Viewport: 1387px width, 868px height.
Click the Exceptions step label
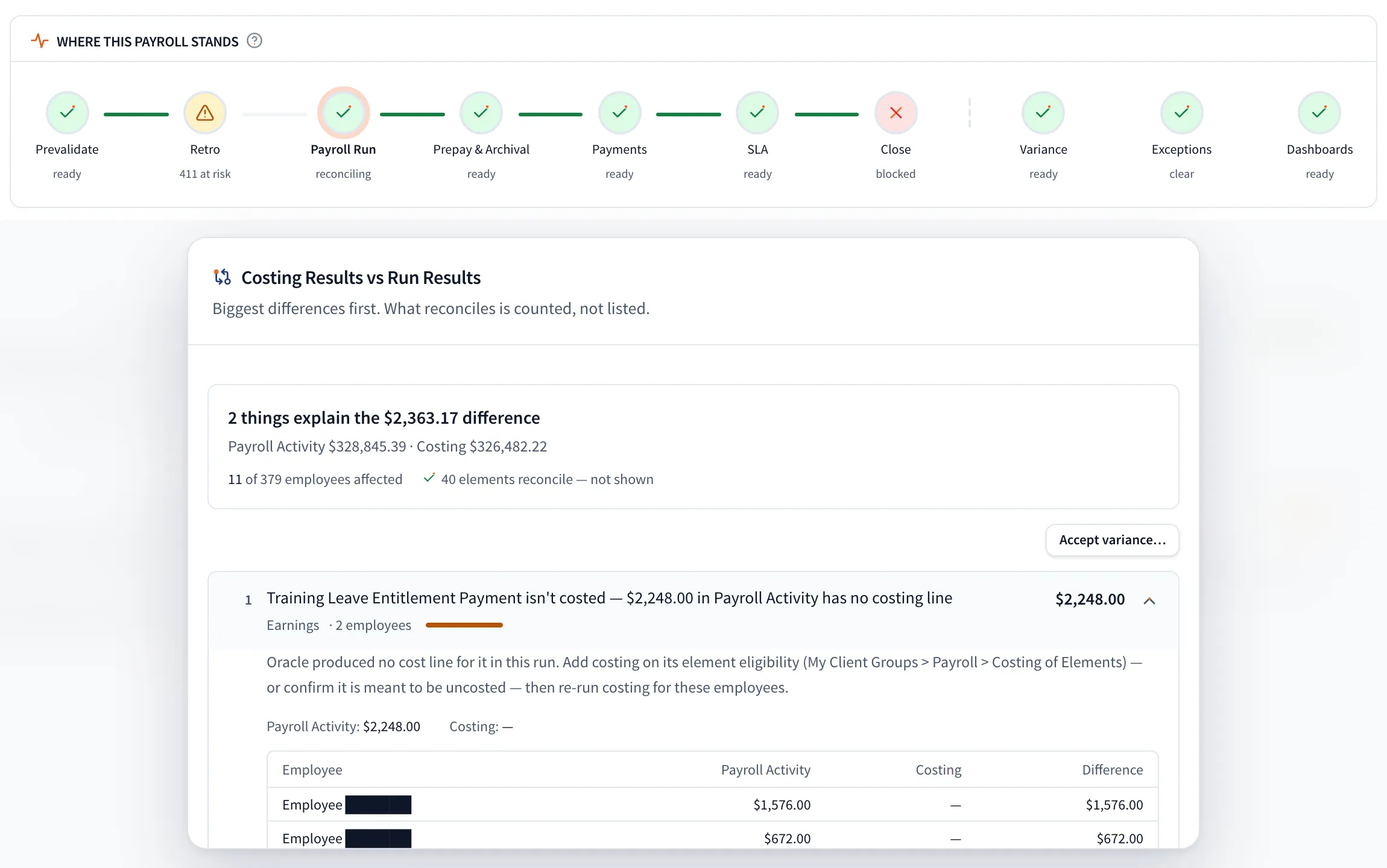(x=1181, y=149)
